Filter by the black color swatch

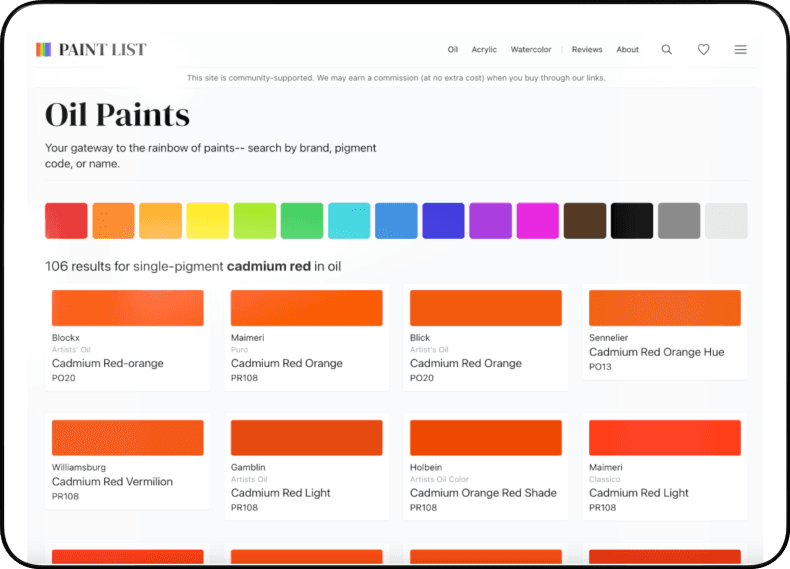pos(632,221)
